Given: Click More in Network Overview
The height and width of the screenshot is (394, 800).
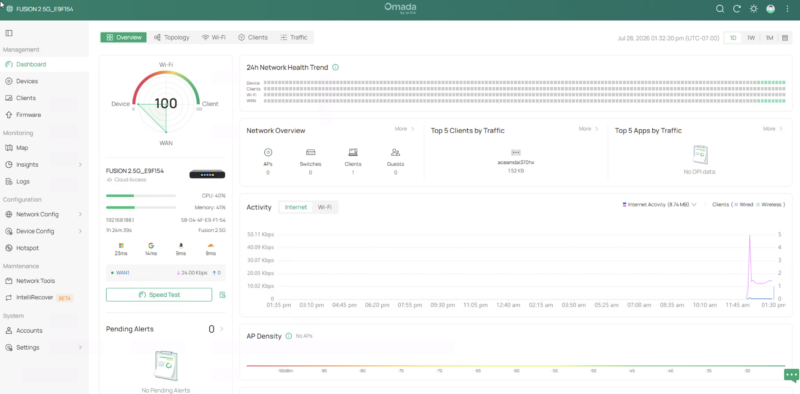Looking at the screenshot, I should [x=404, y=129].
